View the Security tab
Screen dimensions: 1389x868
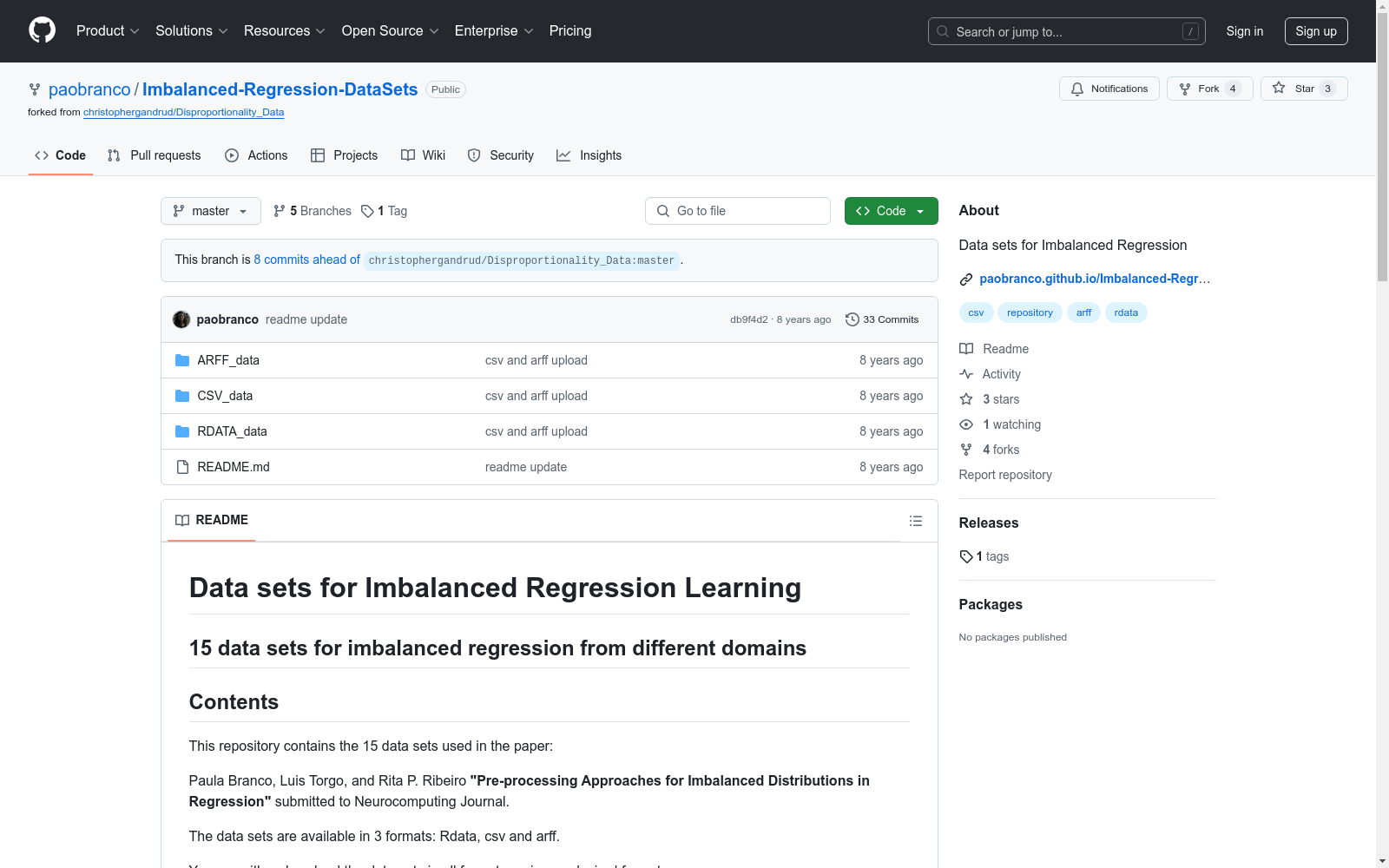[x=501, y=155]
